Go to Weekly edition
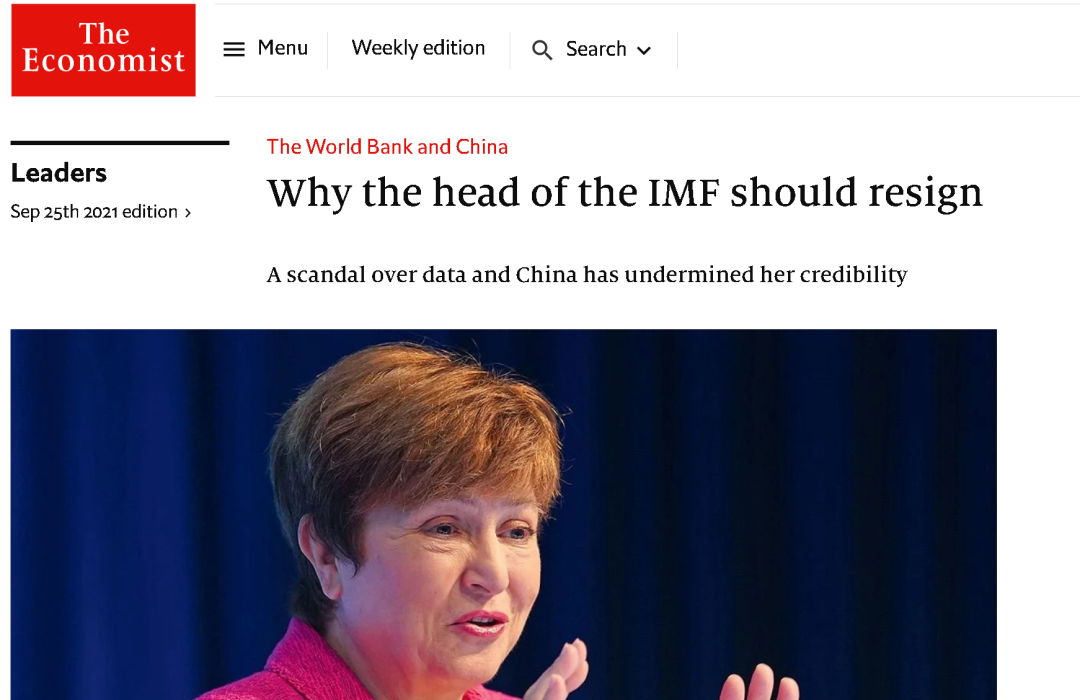Image resolution: width=1080 pixels, height=700 pixels. (x=418, y=48)
